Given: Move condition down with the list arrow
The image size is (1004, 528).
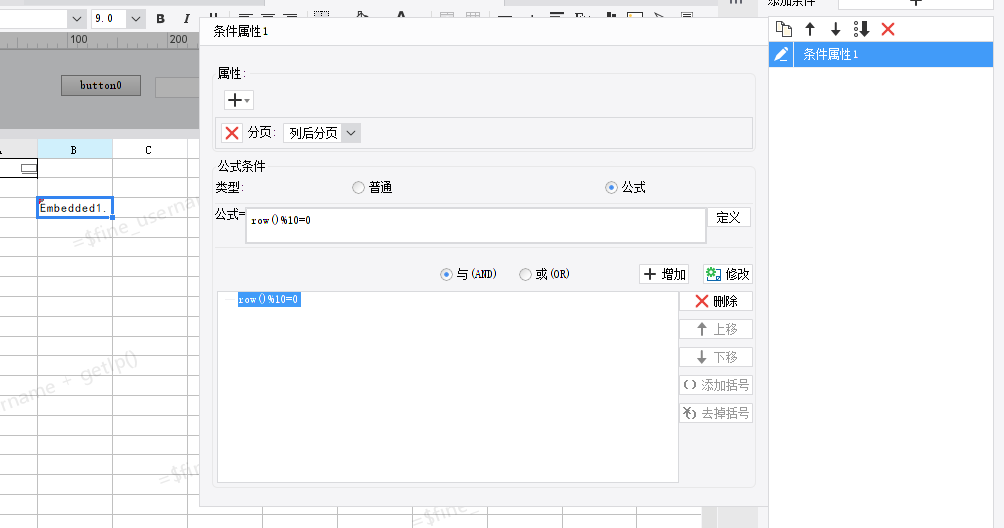Looking at the screenshot, I should pos(836,30).
